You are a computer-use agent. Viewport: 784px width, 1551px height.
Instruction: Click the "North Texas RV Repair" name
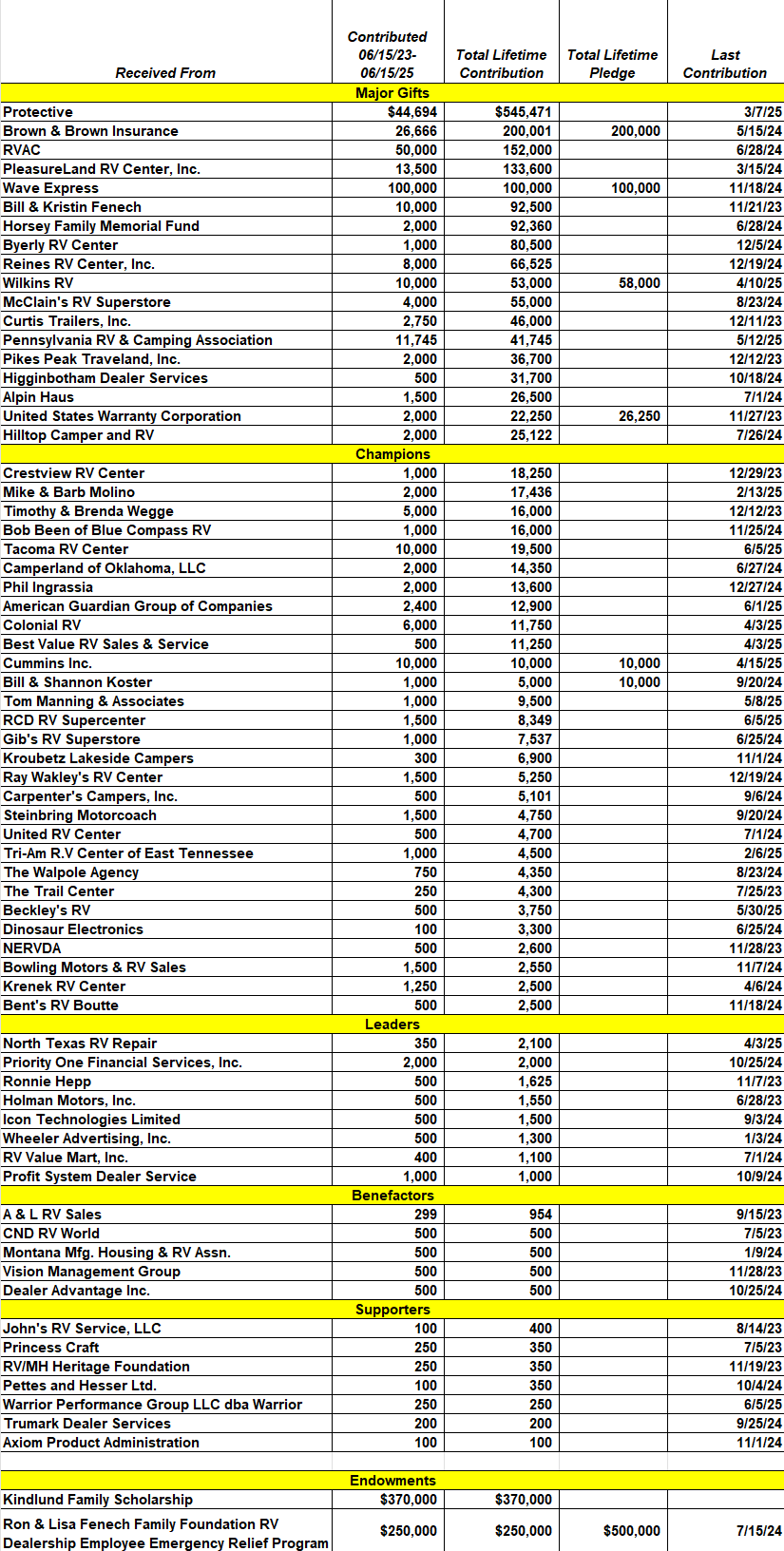pos(80,1044)
